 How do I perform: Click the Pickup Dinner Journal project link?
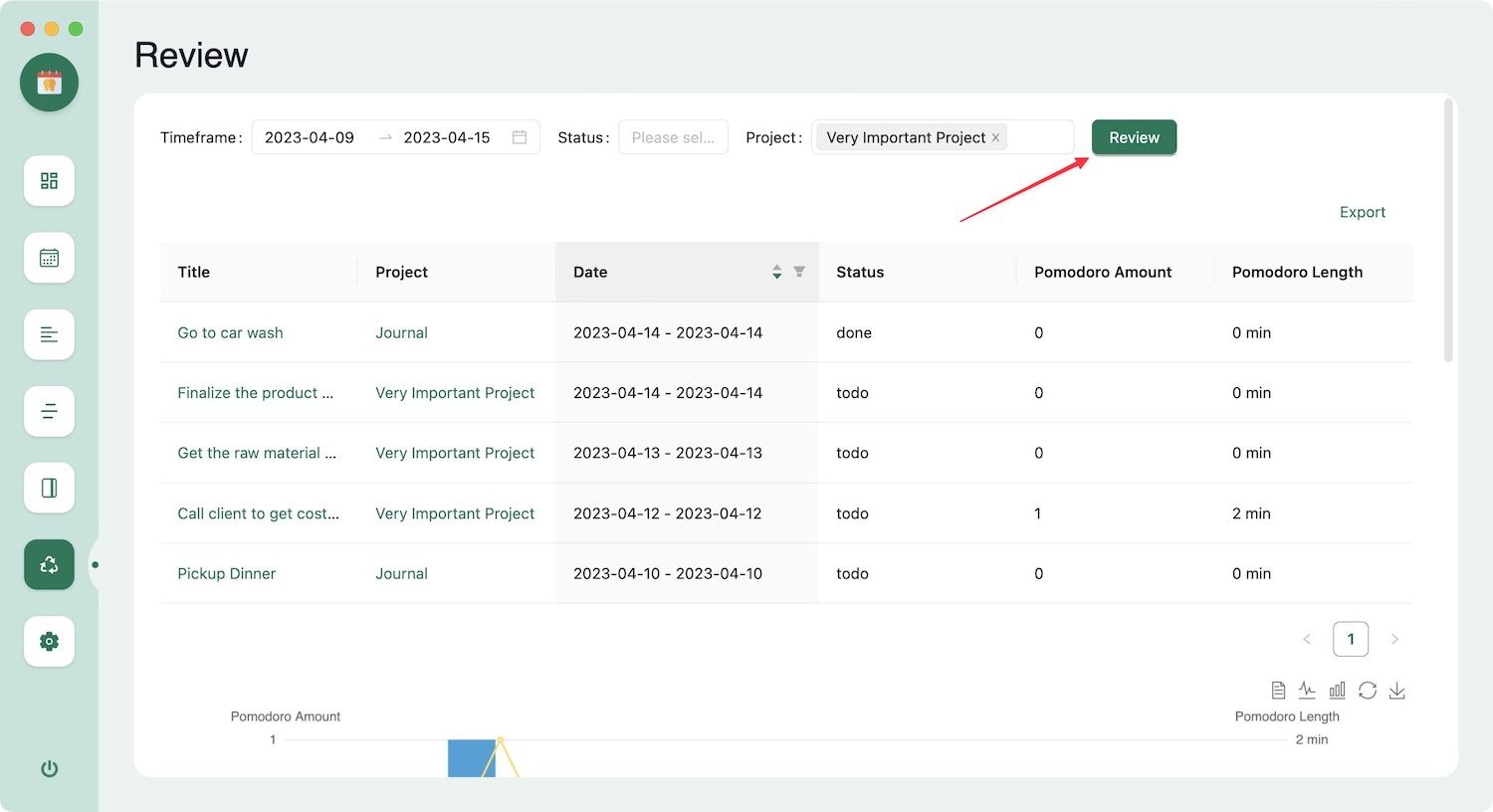click(401, 573)
